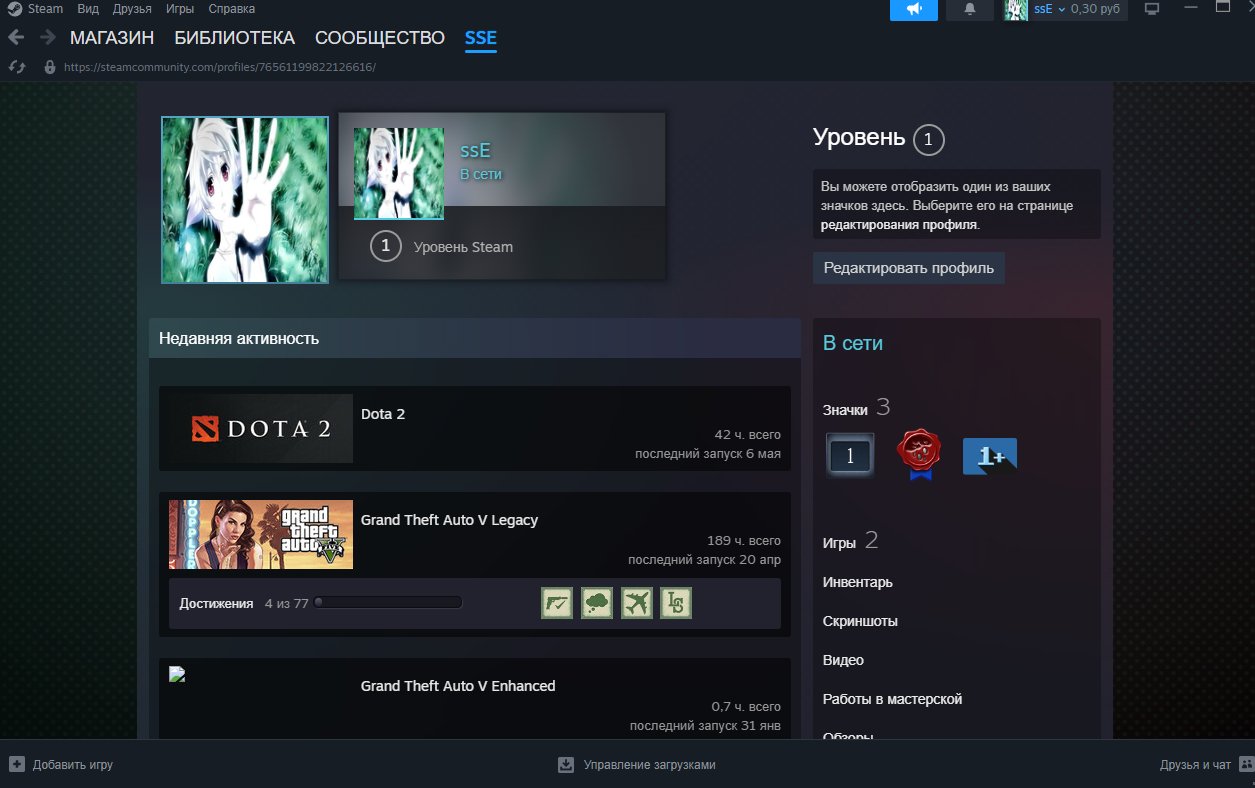Click the blue 1+ badge
The width and height of the screenshot is (1255, 788).
(x=989, y=455)
